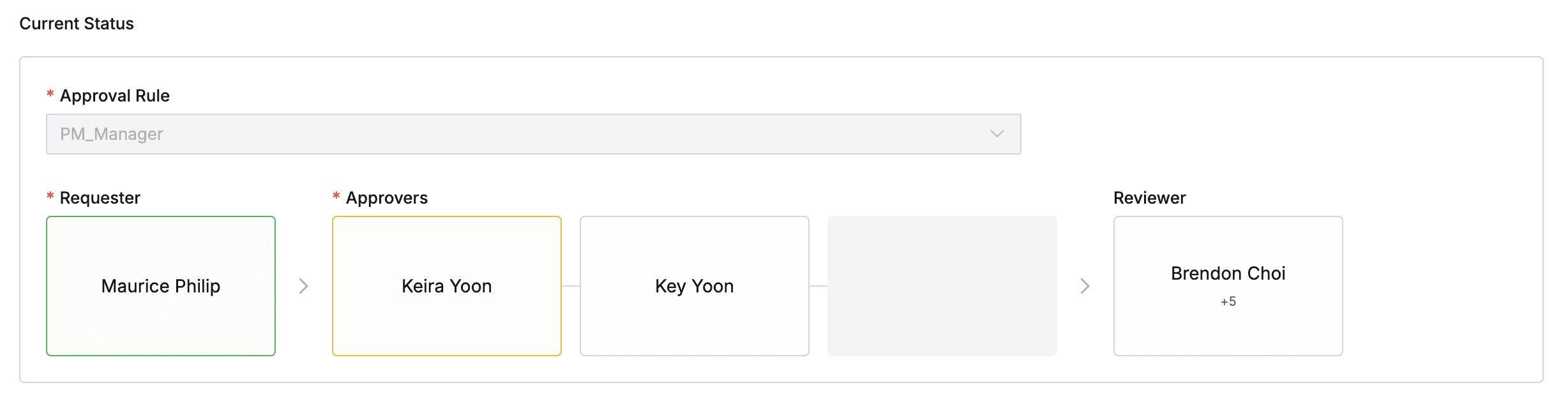Image resolution: width=1568 pixels, height=415 pixels.
Task: Select the Keira Yoon approver card
Action: point(446,287)
